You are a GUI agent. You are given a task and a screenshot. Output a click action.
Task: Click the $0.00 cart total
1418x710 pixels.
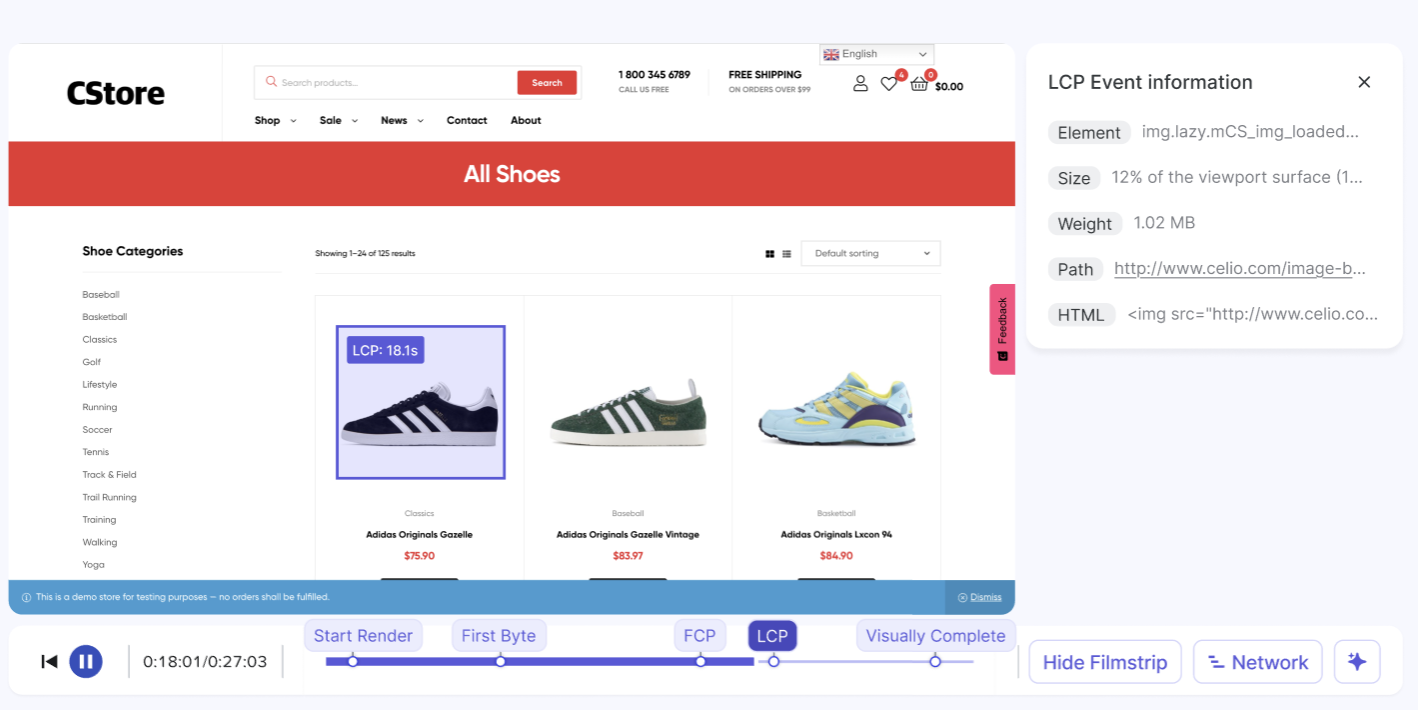point(949,87)
